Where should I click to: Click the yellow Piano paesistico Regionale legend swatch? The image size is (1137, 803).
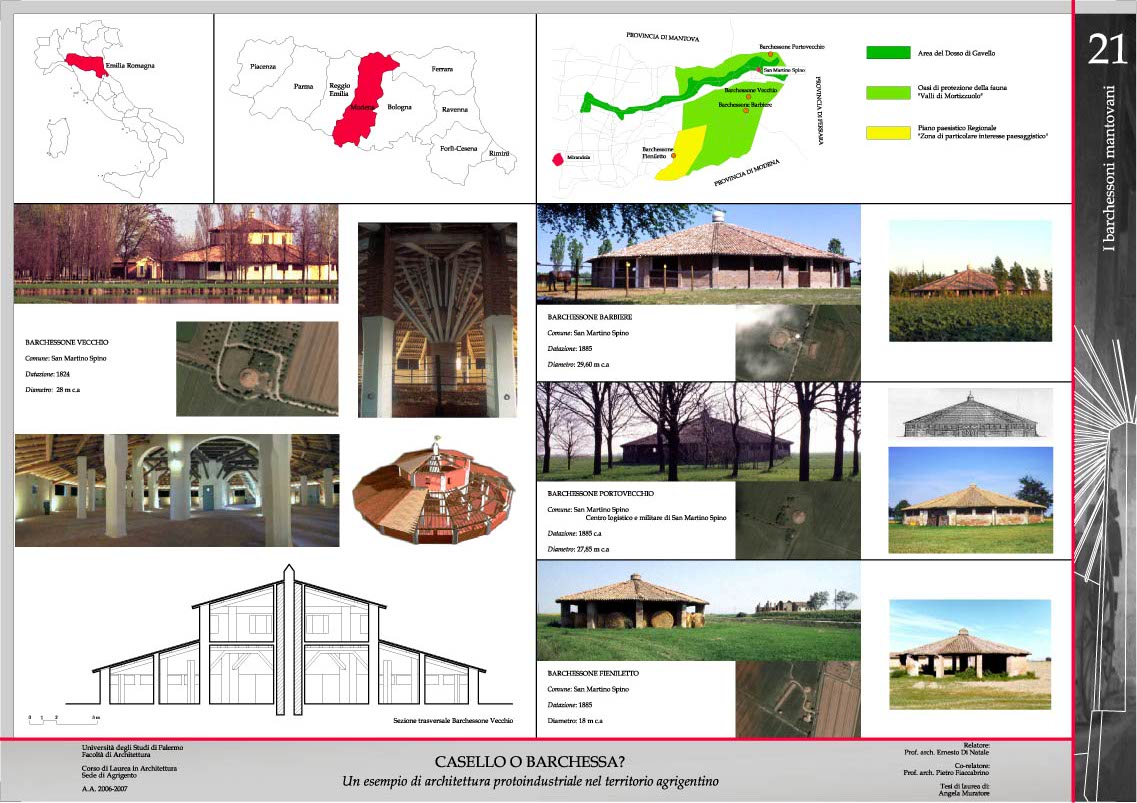[x=888, y=133]
